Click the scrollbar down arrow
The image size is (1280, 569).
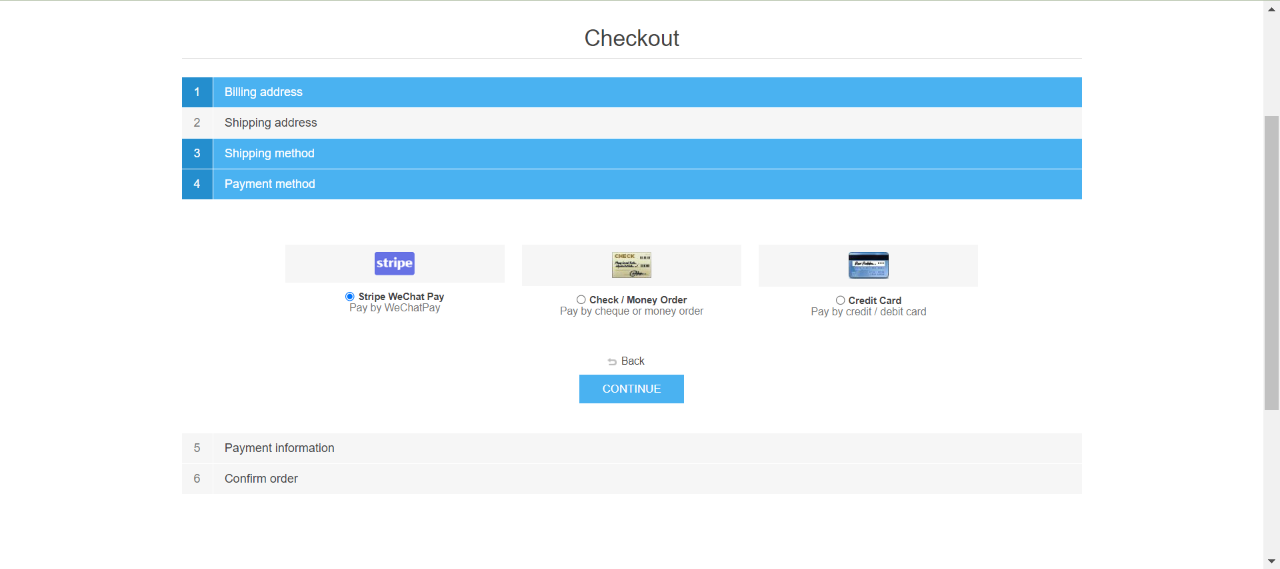1271,561
